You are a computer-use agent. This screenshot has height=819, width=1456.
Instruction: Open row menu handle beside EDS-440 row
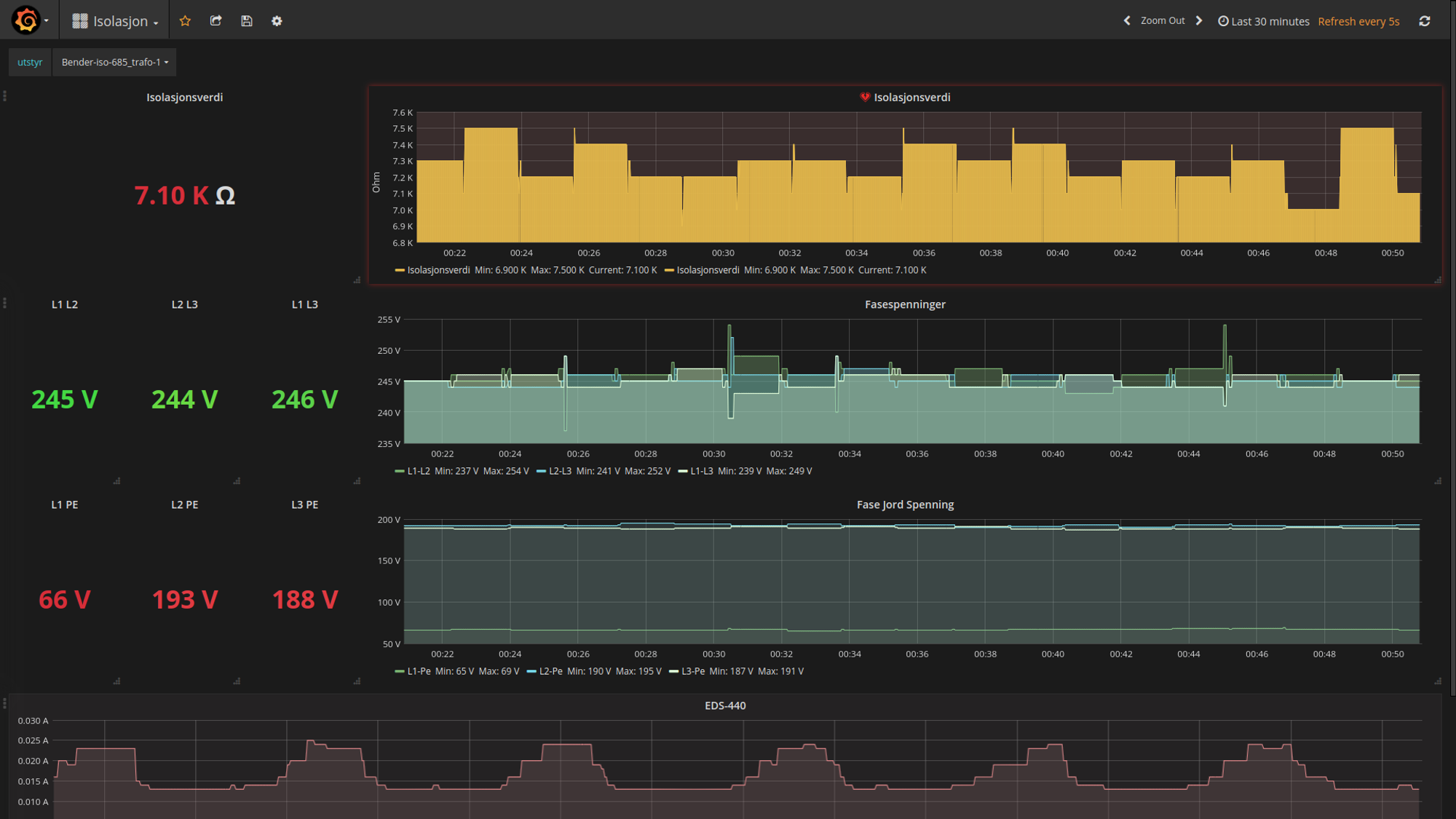coord(4,703)
